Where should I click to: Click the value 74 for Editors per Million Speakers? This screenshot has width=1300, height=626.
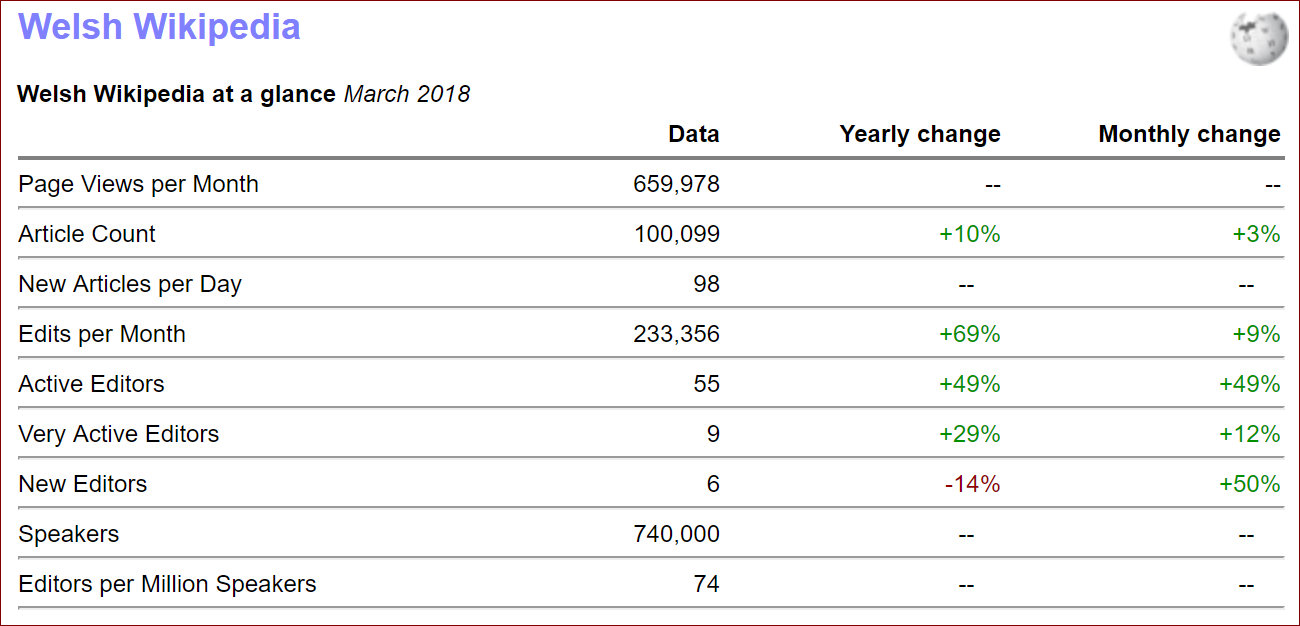click(x=707, y=584)
